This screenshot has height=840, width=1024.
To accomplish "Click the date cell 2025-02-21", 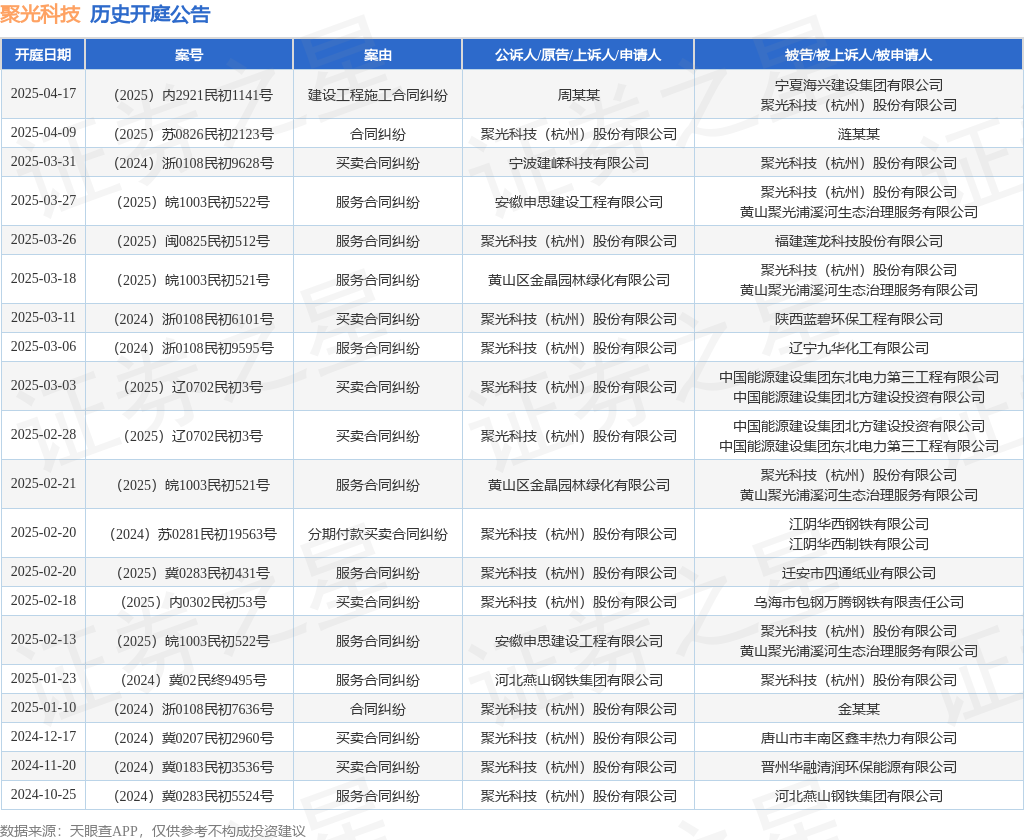I will [x=43, y=483].
